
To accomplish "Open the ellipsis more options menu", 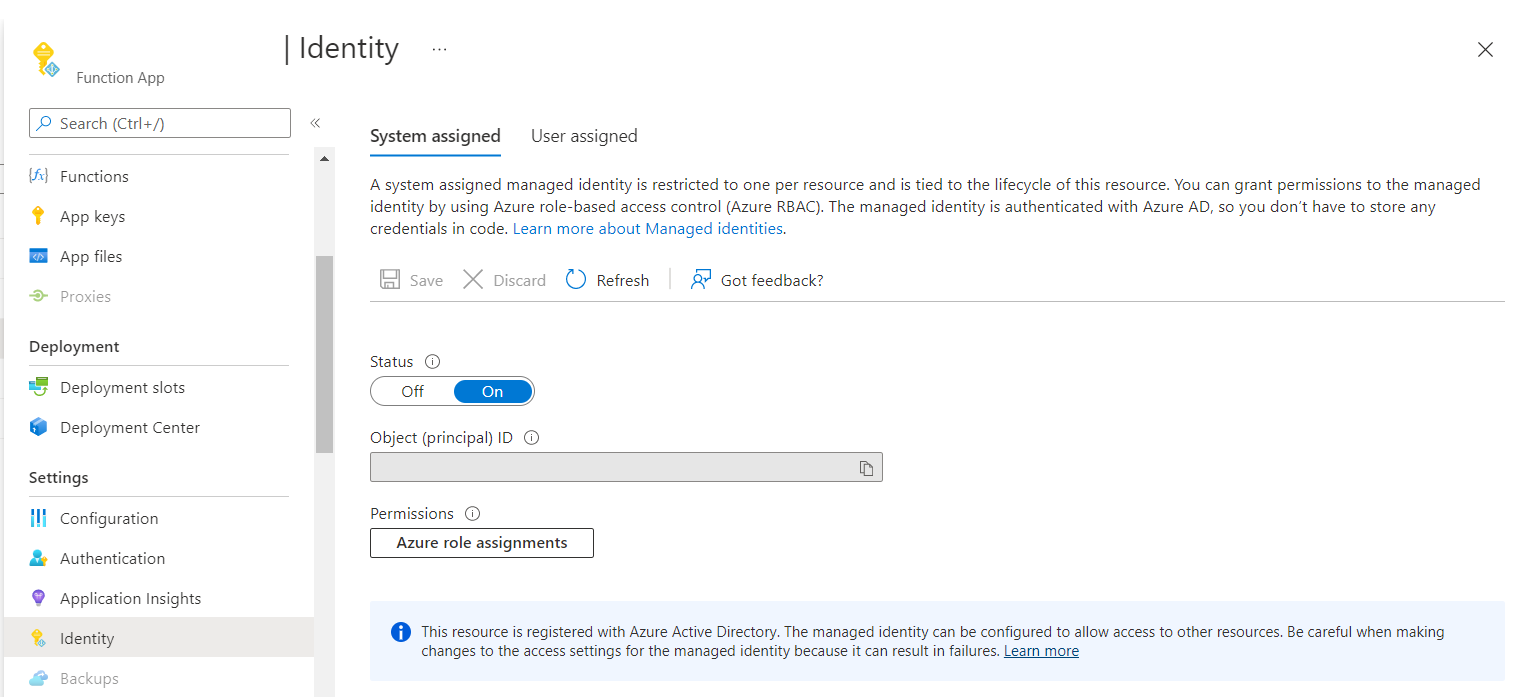I will click(x=439, y=49).
